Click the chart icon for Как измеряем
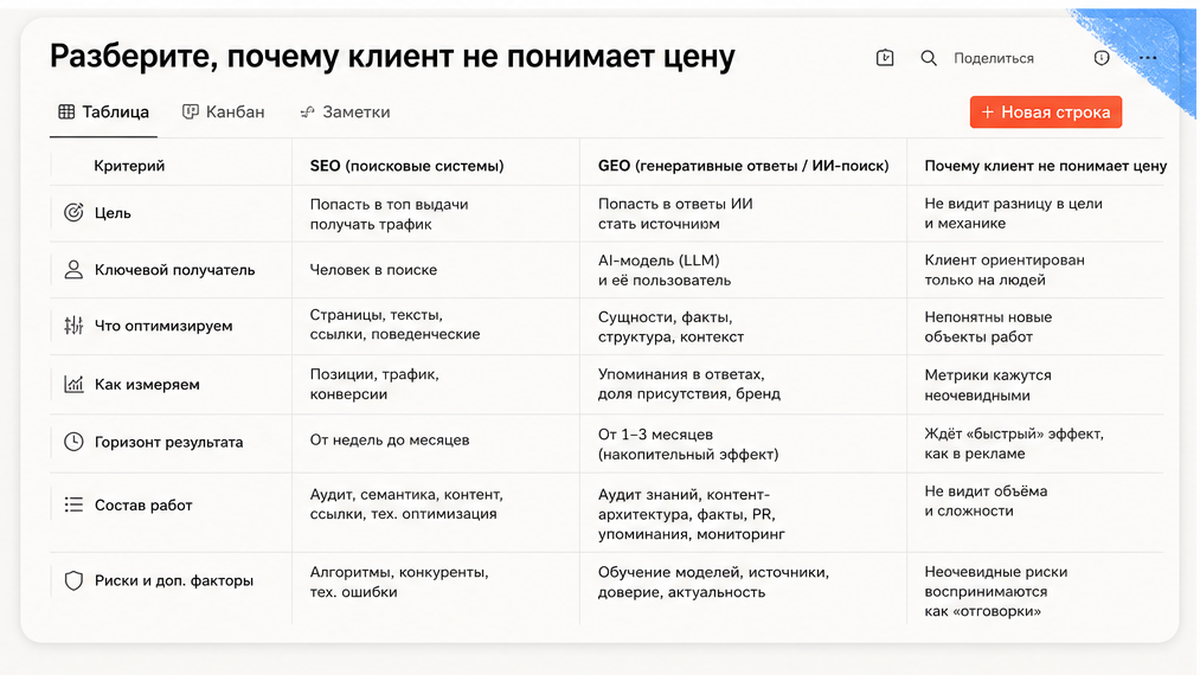 73,384
